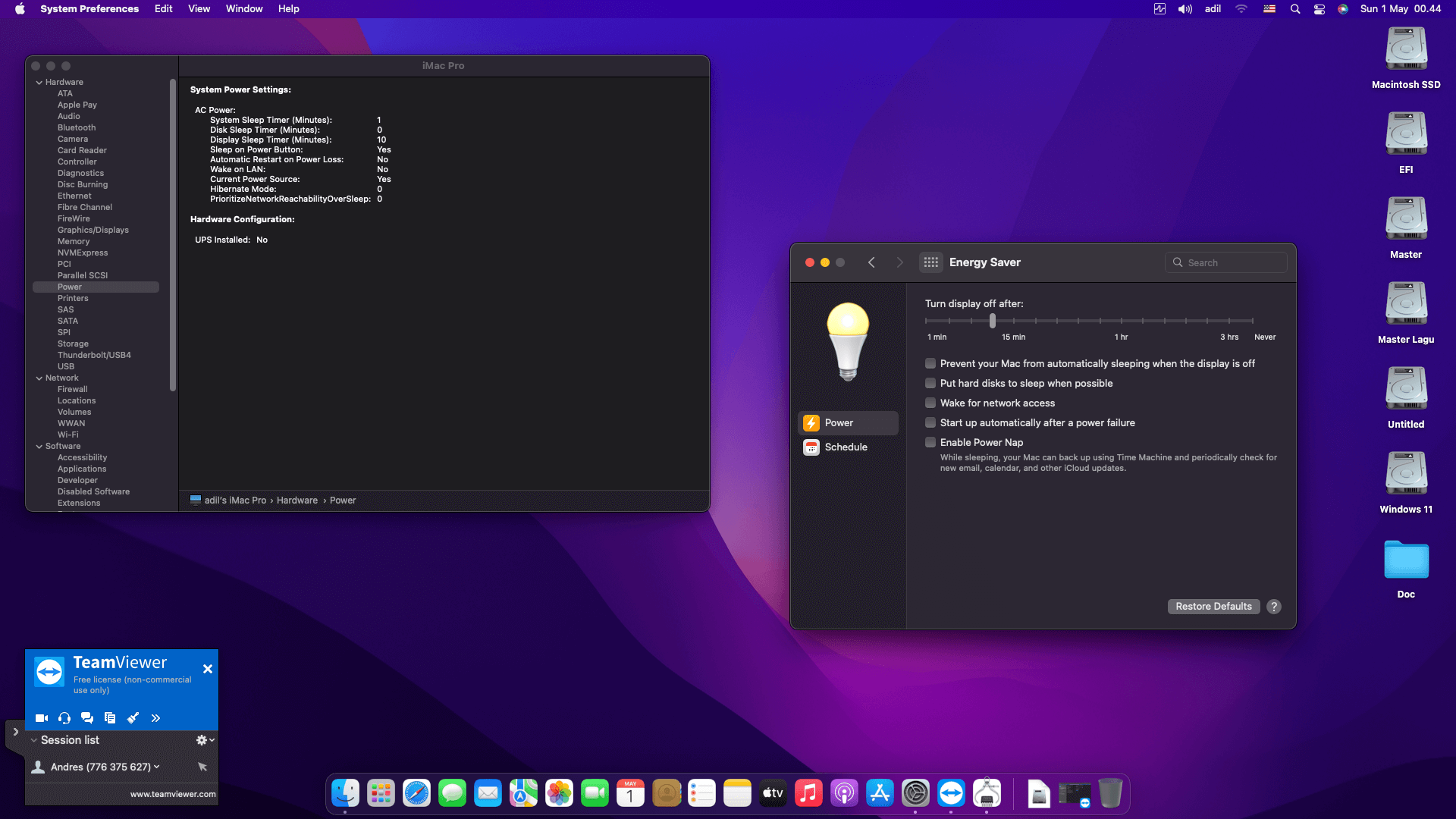Open FaceTime from the Dock
This screenshot has width=1456, height=819.
click(x=595, y=793)
